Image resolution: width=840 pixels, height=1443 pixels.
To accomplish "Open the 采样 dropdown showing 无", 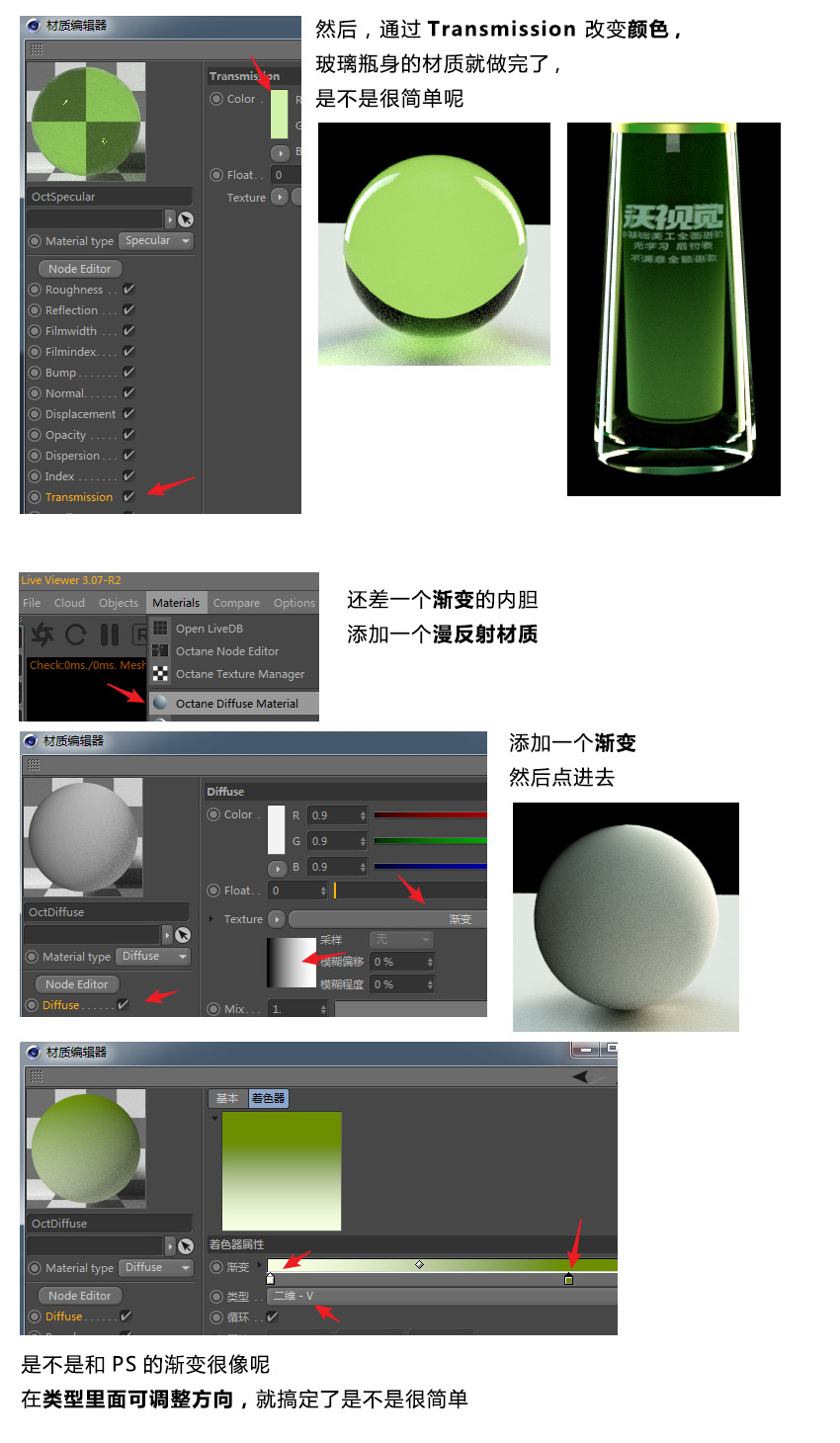I will click(x=401, y=940).
